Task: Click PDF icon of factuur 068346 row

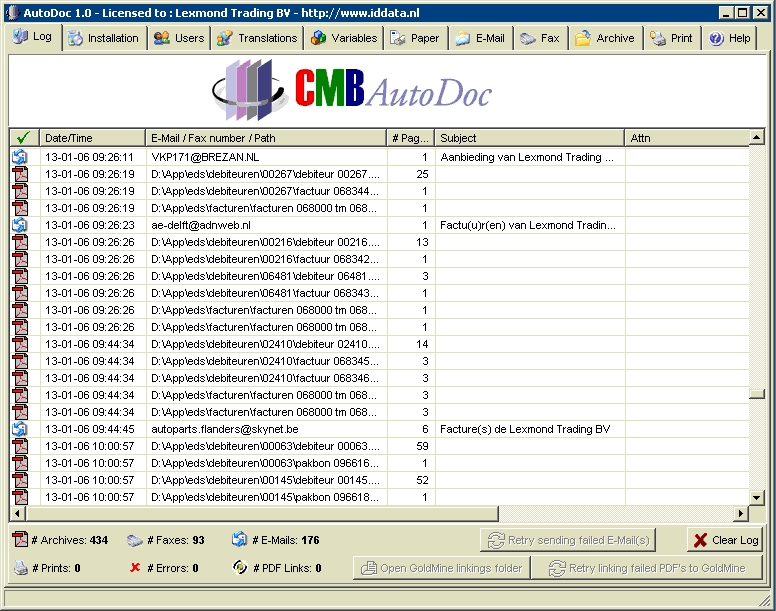Action: click(20, 378)
